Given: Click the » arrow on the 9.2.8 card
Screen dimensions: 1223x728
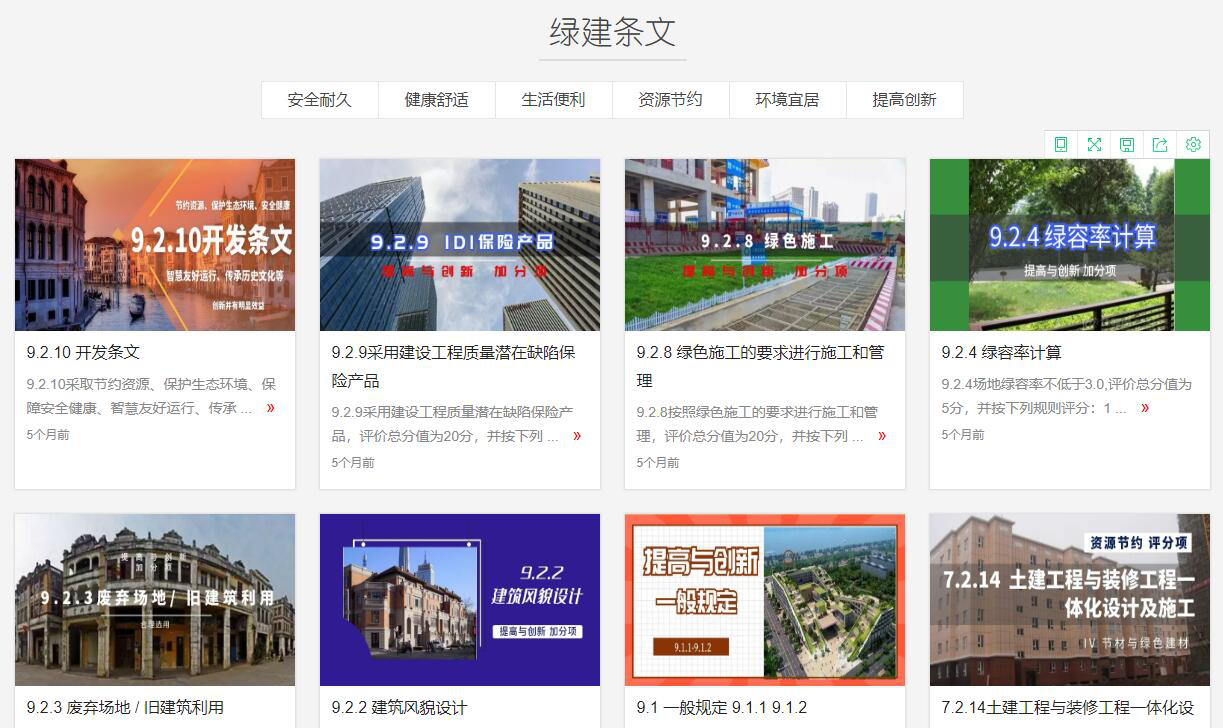Looking at the screenshot, I should pos(881,436).
